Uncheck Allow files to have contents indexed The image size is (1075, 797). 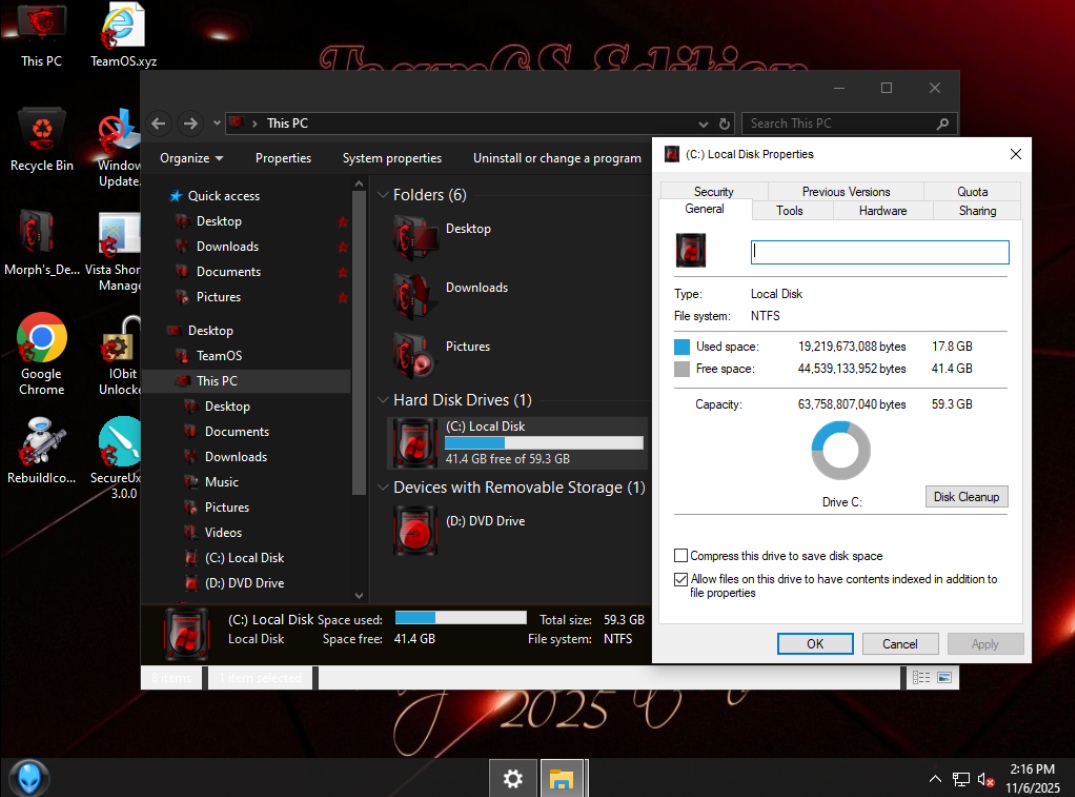pyautogui.click(x=681, y=579)
